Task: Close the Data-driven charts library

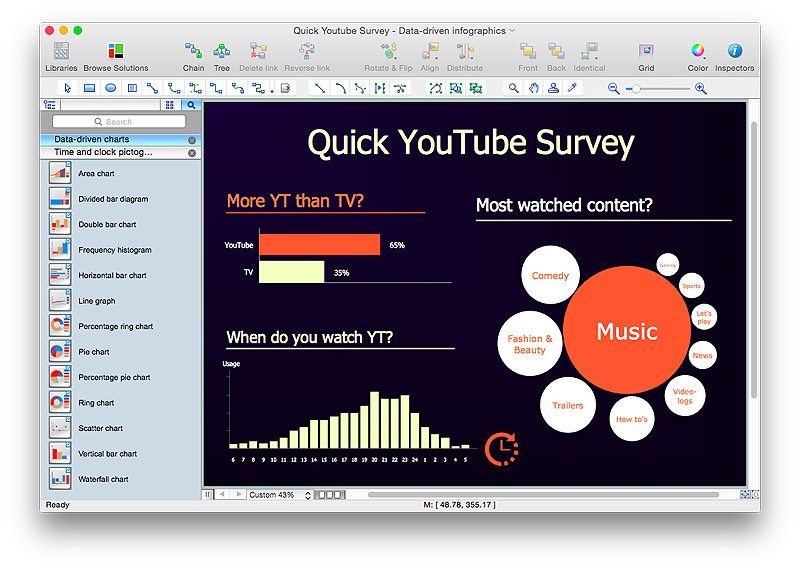Action: 192,140
